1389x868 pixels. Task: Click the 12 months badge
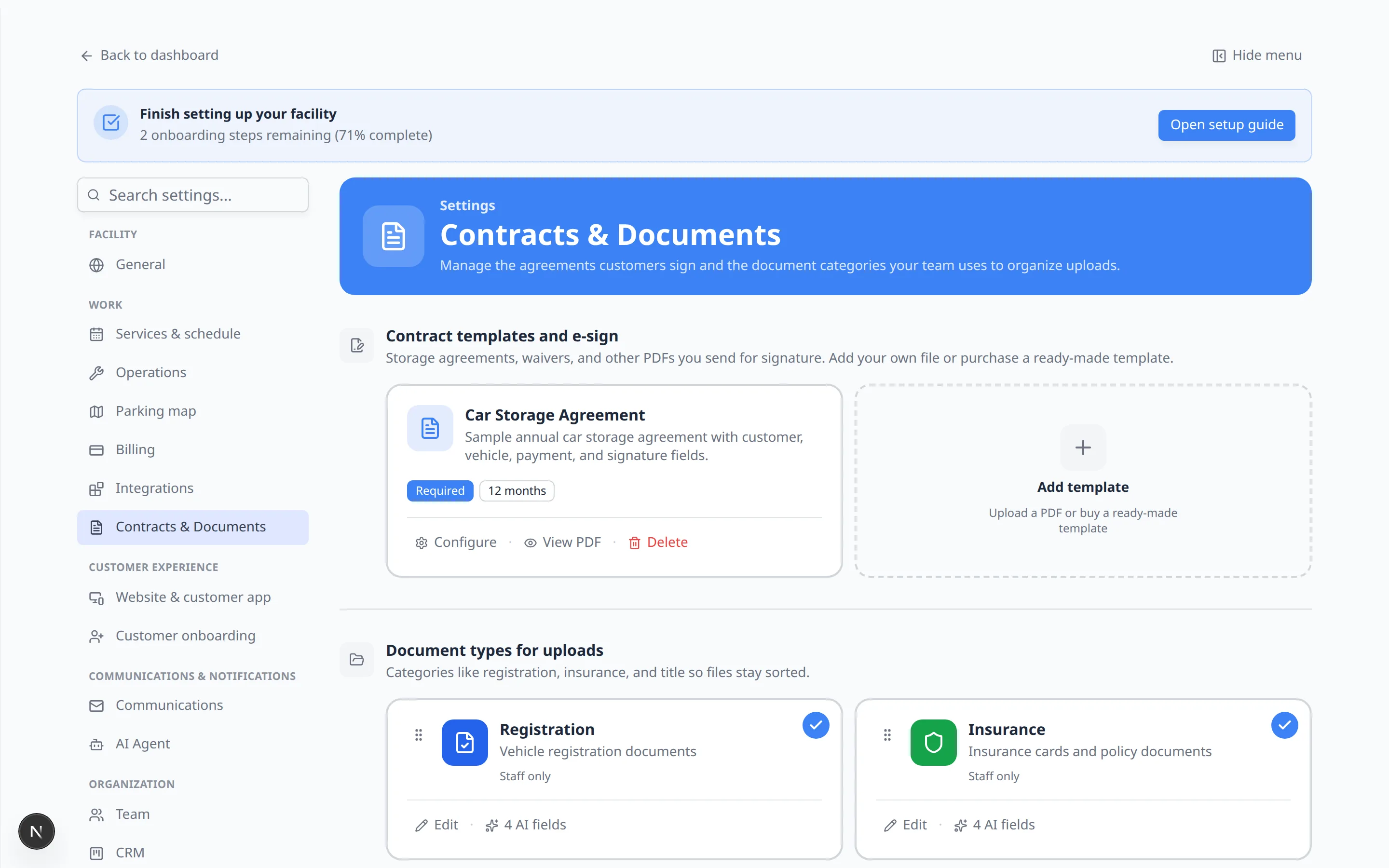tap(517, 491)
